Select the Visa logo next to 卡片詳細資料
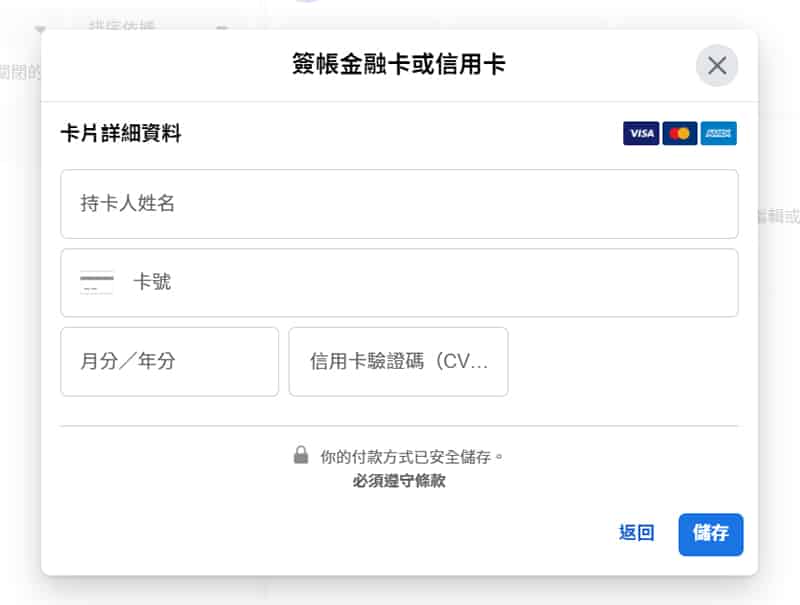The width and height of the screenshot is (800, 605). [641, 133]
